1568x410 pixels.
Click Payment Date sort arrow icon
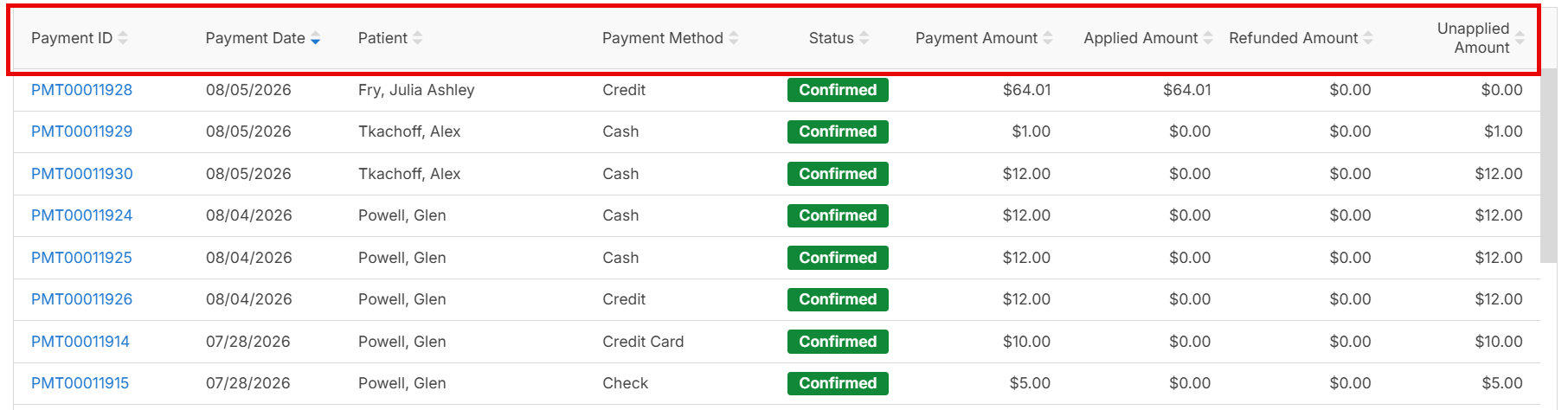point(315,38)
